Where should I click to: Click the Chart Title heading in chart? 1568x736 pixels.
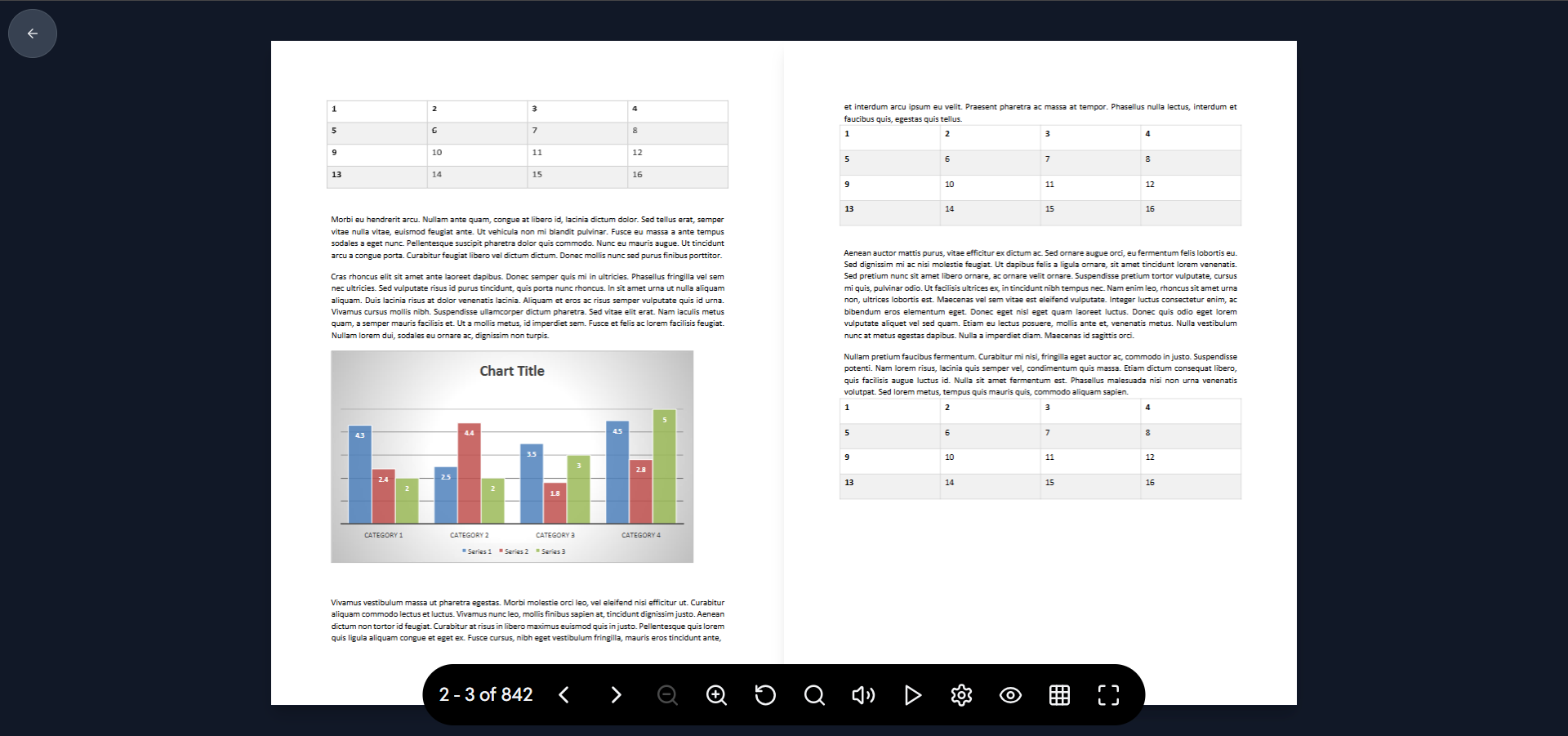coord(512,371)
